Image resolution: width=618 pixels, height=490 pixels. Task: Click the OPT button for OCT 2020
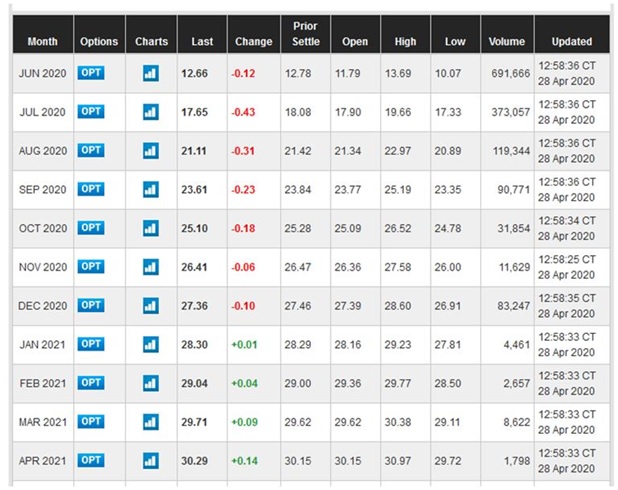point(91,228)
